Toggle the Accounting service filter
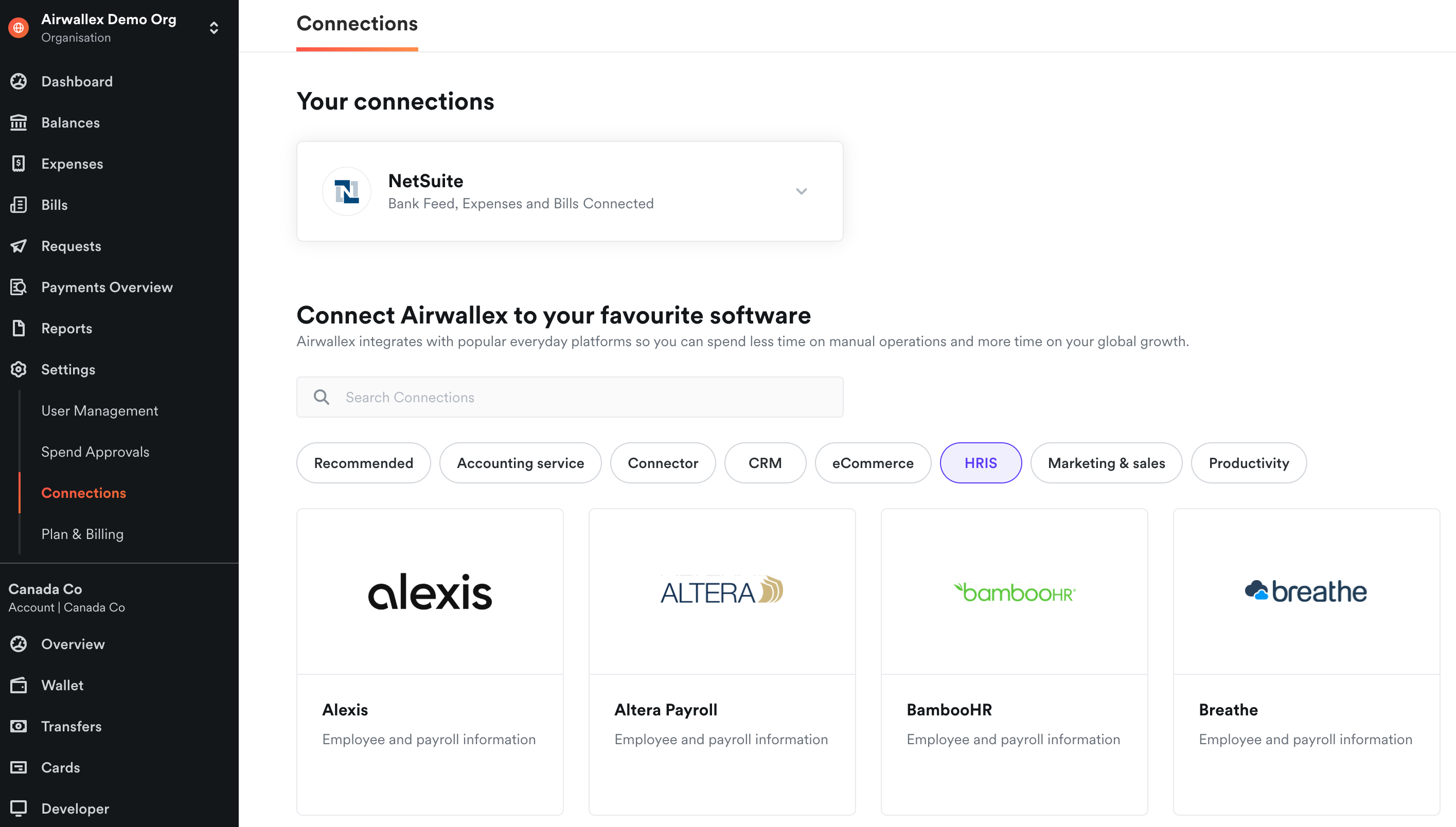 coord(520,463)
